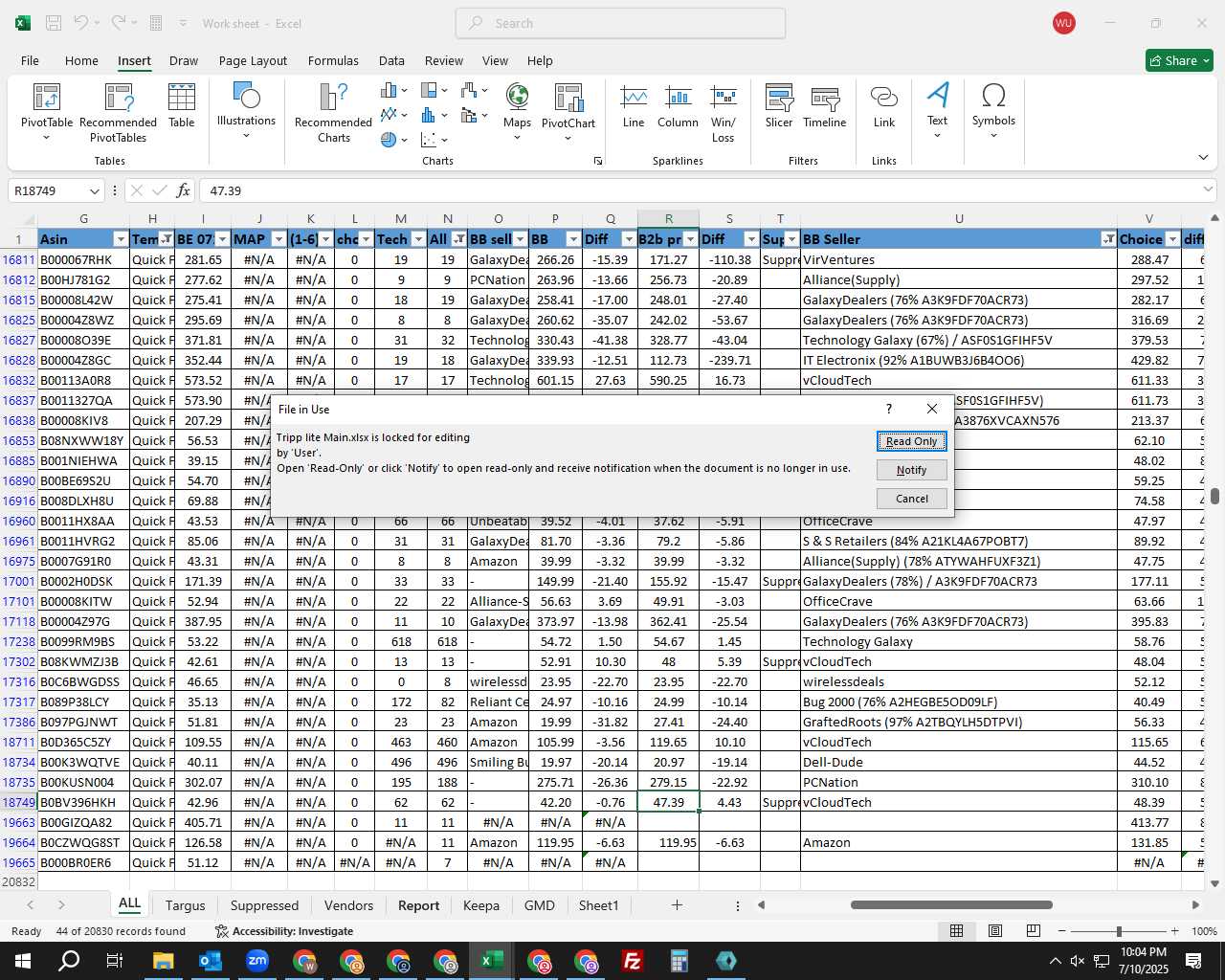The image size is (1225, 980).
Task: Open the Symbols menu
Action: click(993, 111)
